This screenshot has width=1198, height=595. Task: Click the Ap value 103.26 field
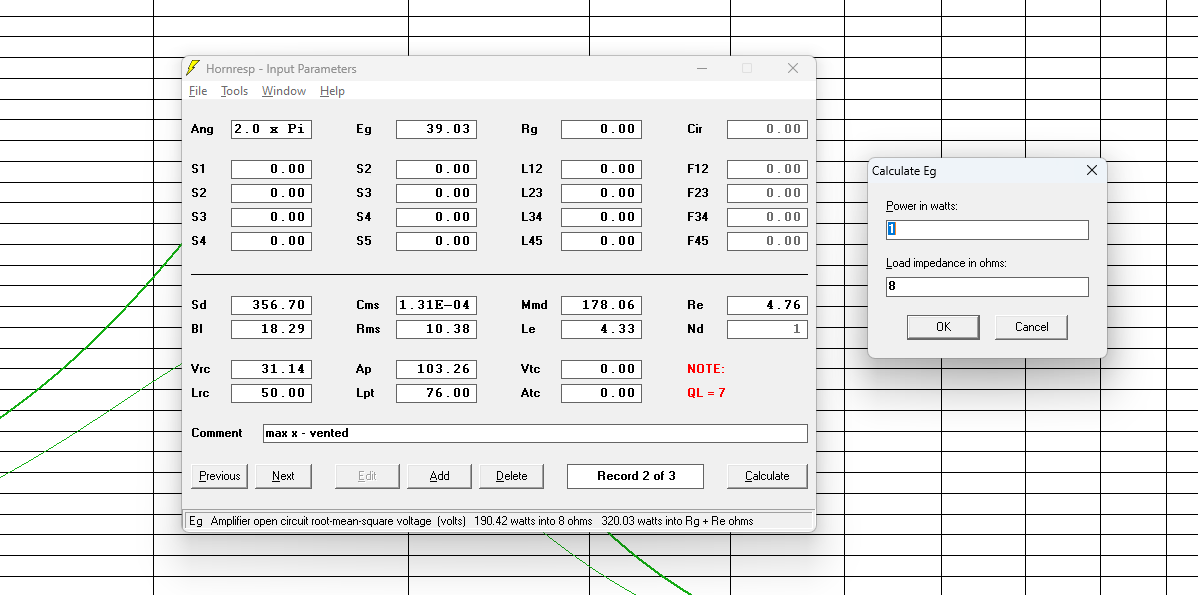coord(436,369)
